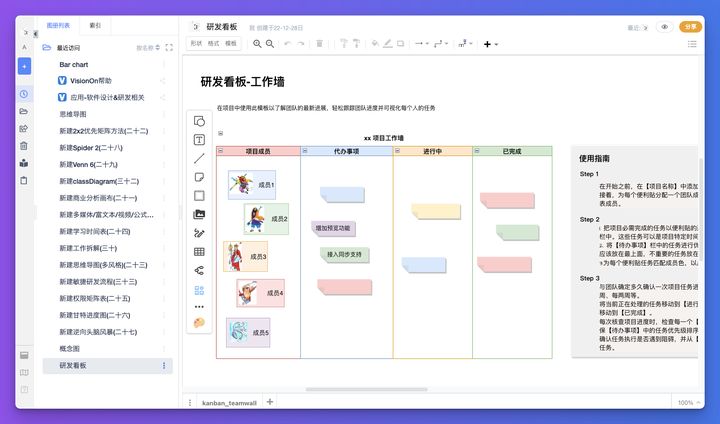Open recent items via the clock icon
Image resolution: width=720 pixels, height=424 pixels.
(x=24, y=94)
